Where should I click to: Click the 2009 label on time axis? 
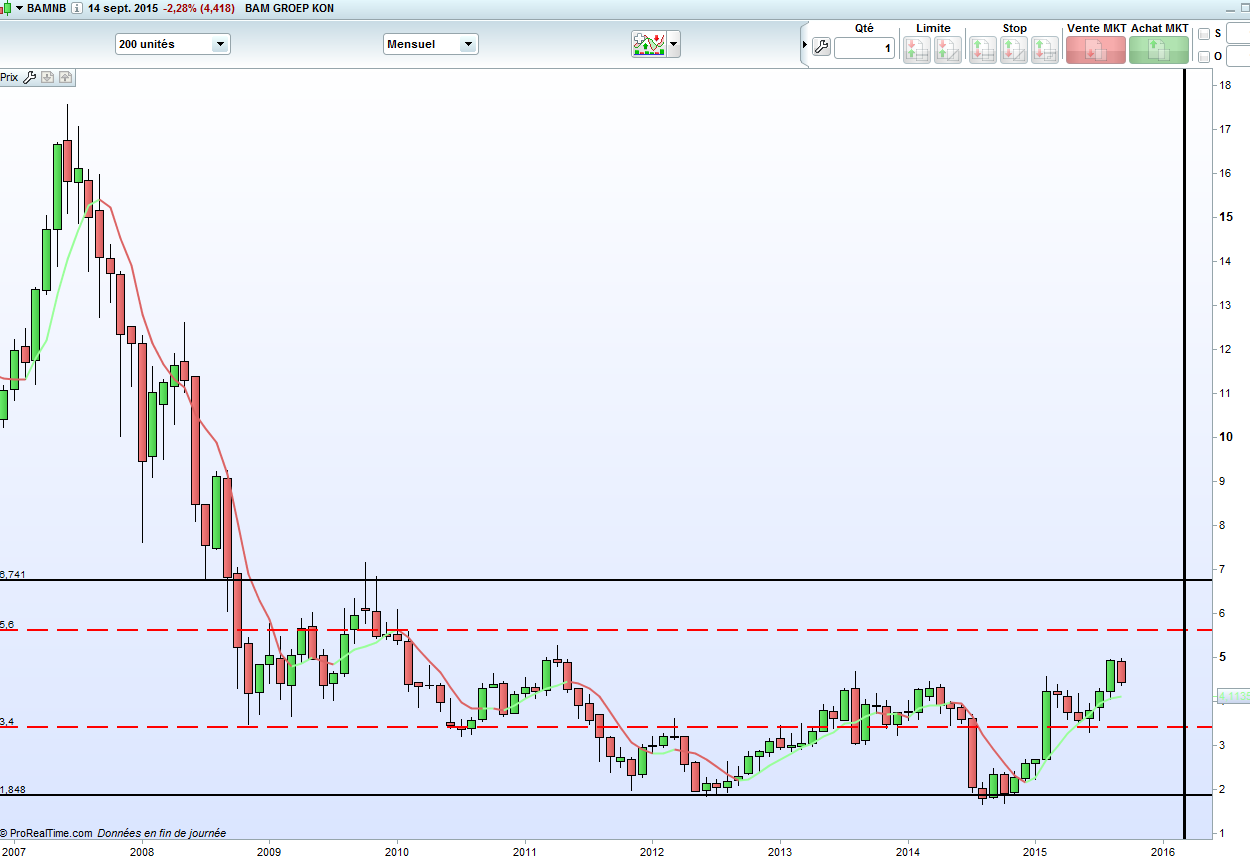coord(269,851)
